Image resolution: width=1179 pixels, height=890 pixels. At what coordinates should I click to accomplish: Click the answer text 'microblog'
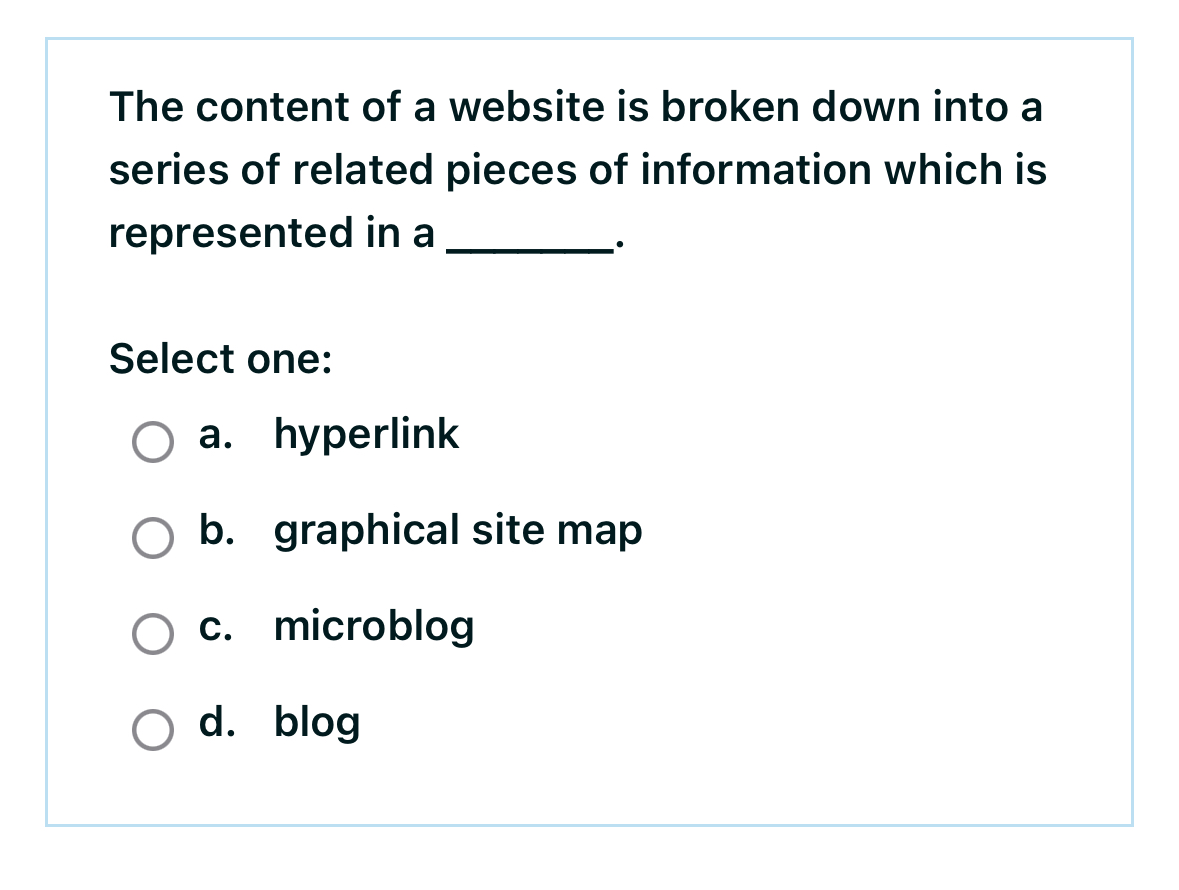(373, 627)
